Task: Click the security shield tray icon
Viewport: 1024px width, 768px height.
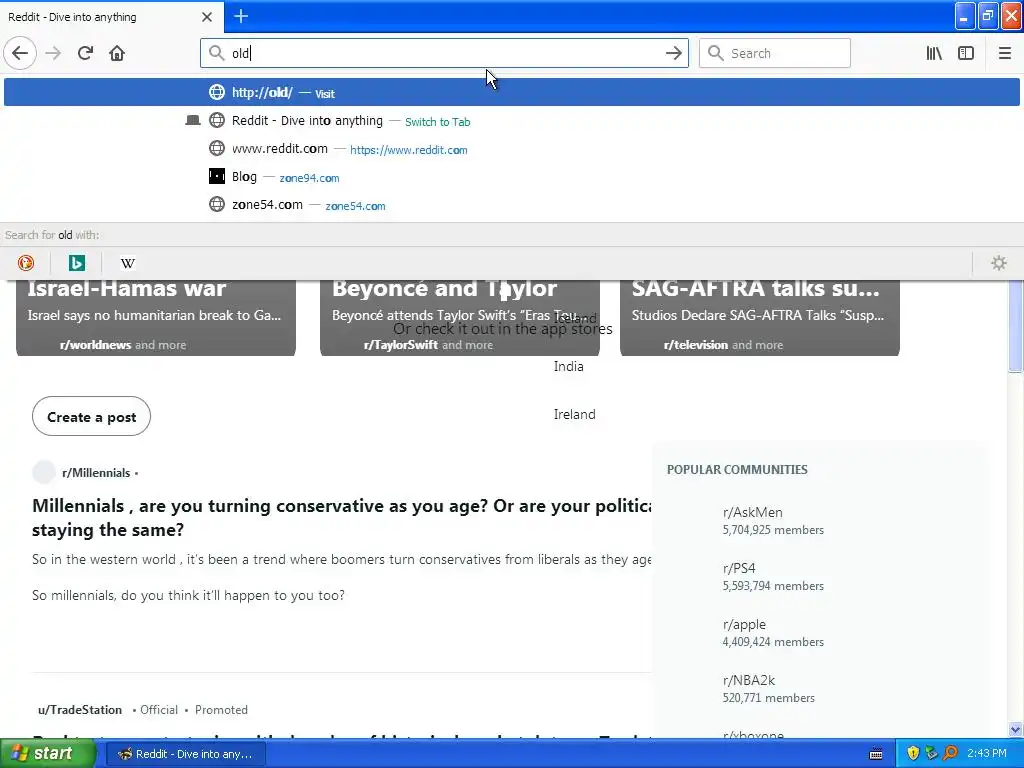Action: 913,753
